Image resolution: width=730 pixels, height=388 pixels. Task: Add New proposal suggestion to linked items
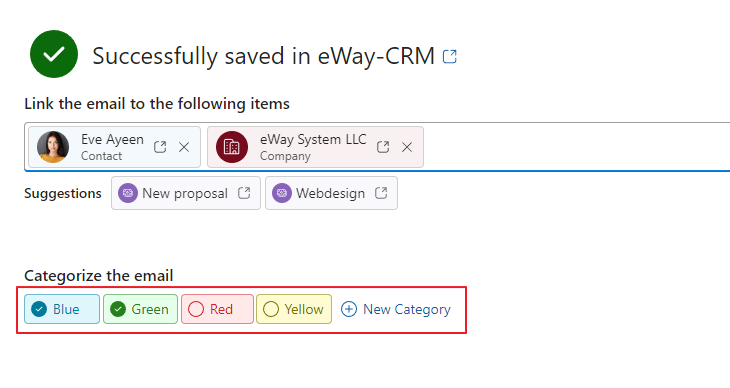tap(185, 193)
